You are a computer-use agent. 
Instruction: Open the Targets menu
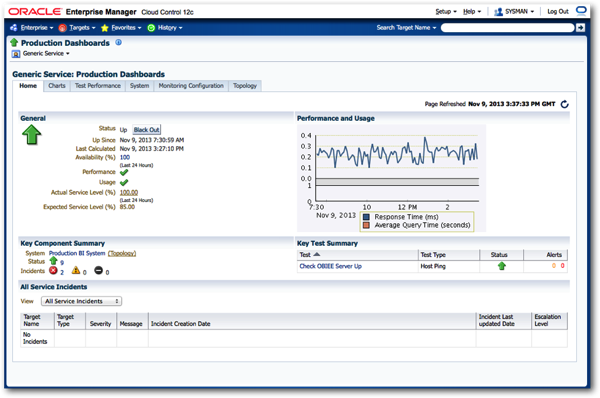[x=82, y=28]
